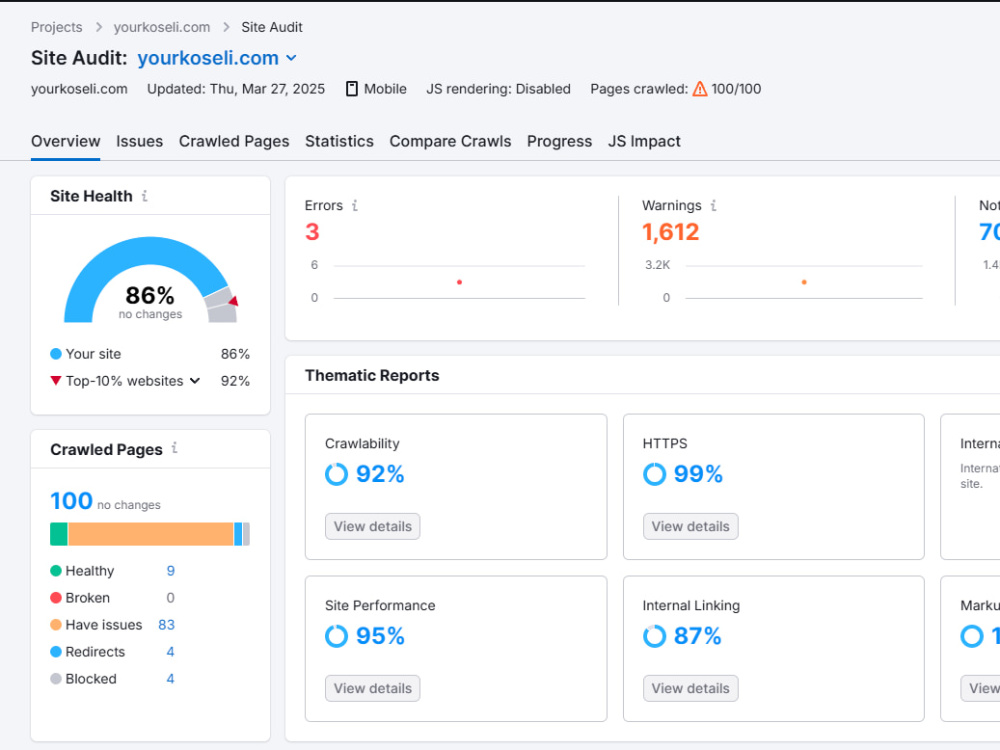Click the Crawlability donut chart icon
This screenshot has height=750, width=1000.
[x=336, y=474]
